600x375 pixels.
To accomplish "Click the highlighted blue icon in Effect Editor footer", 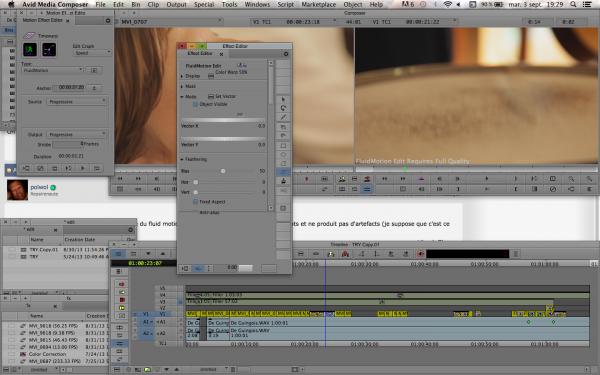I will [198, 269].
